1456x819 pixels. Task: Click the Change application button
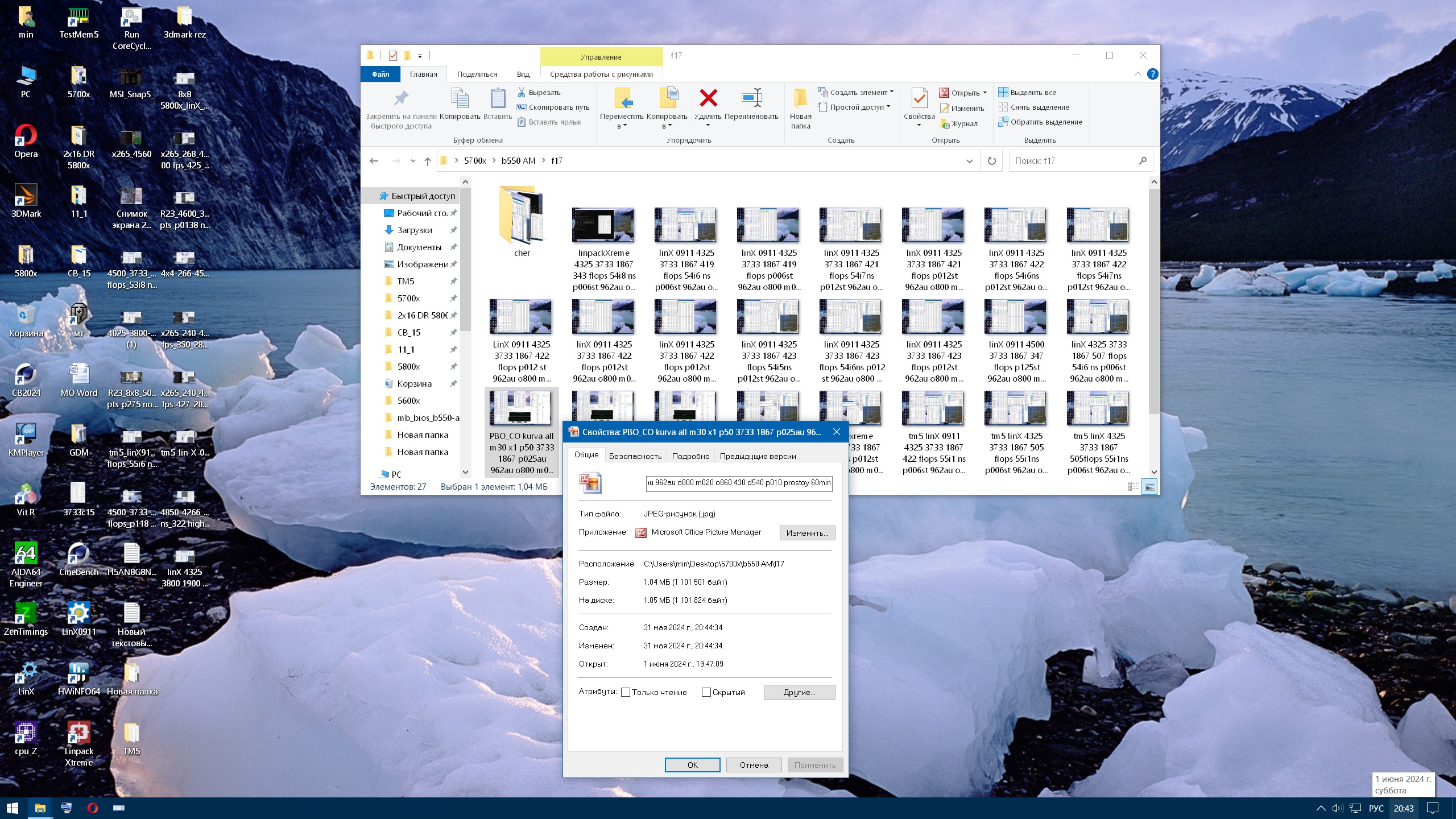tap(806, 533)
